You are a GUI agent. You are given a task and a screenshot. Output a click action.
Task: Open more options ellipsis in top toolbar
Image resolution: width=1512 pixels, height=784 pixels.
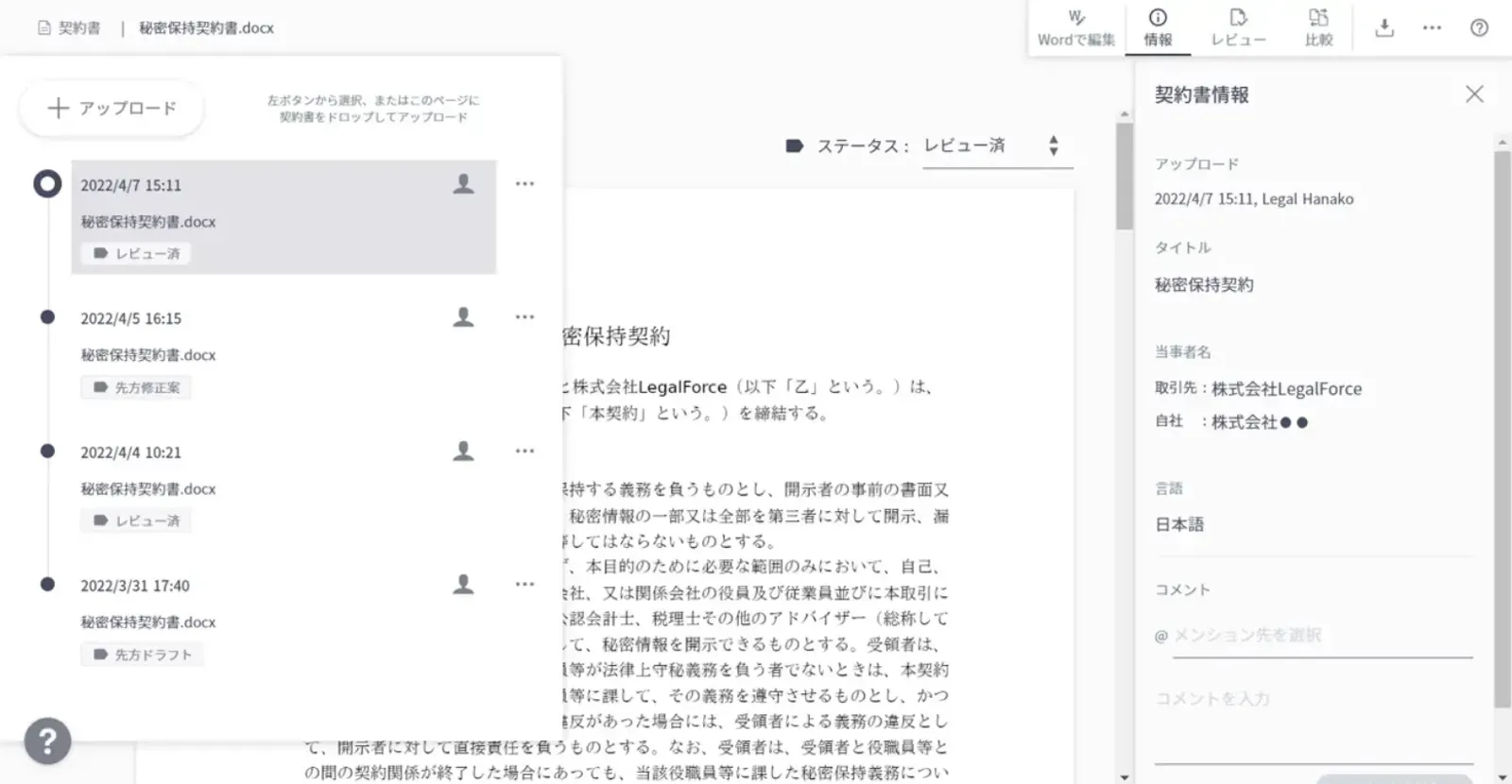click(x=1432, y=28)
